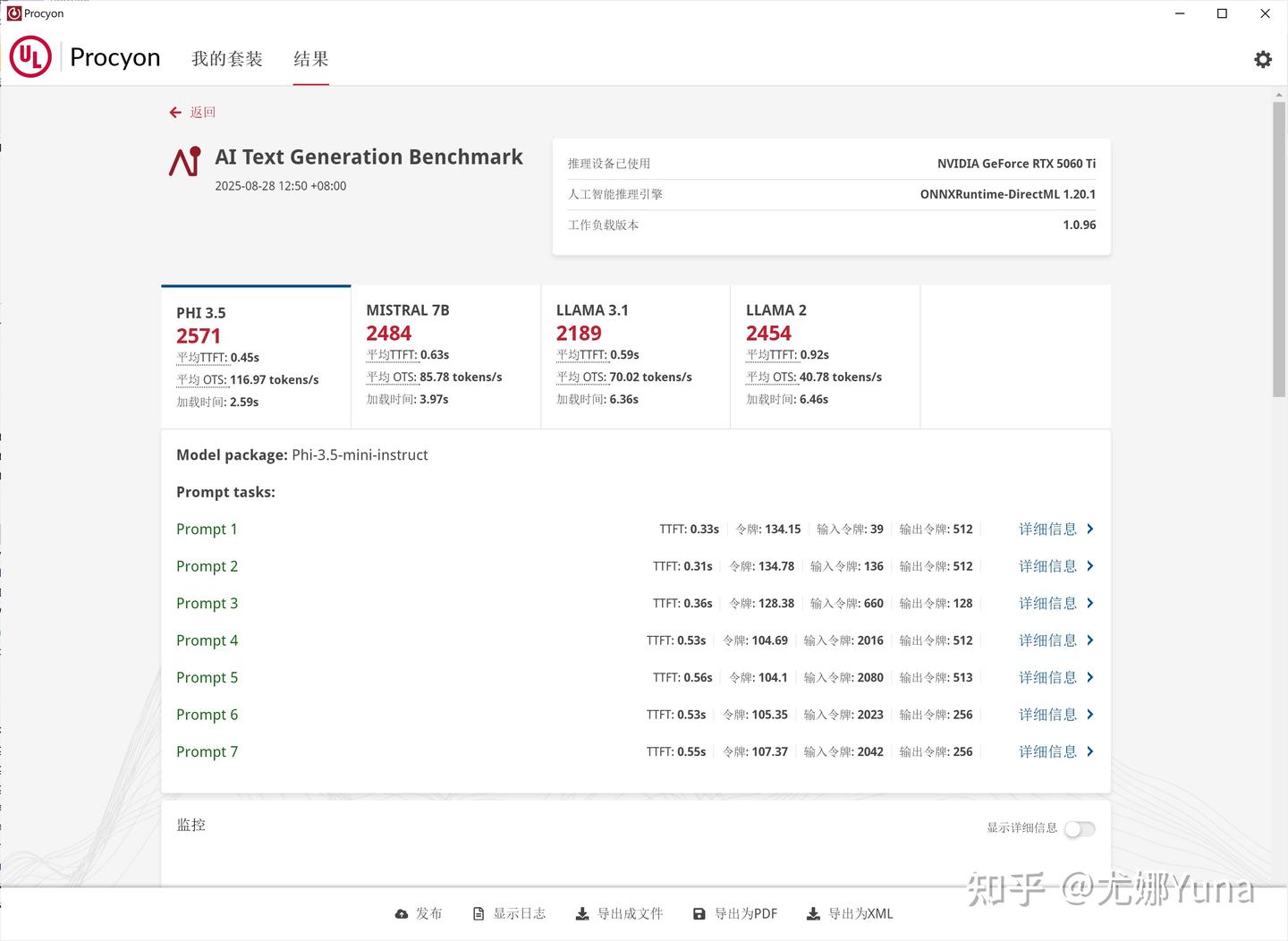Toggle the 显示详细信息 switch
Viewport: 1288px width, 941px height.
1080,828
